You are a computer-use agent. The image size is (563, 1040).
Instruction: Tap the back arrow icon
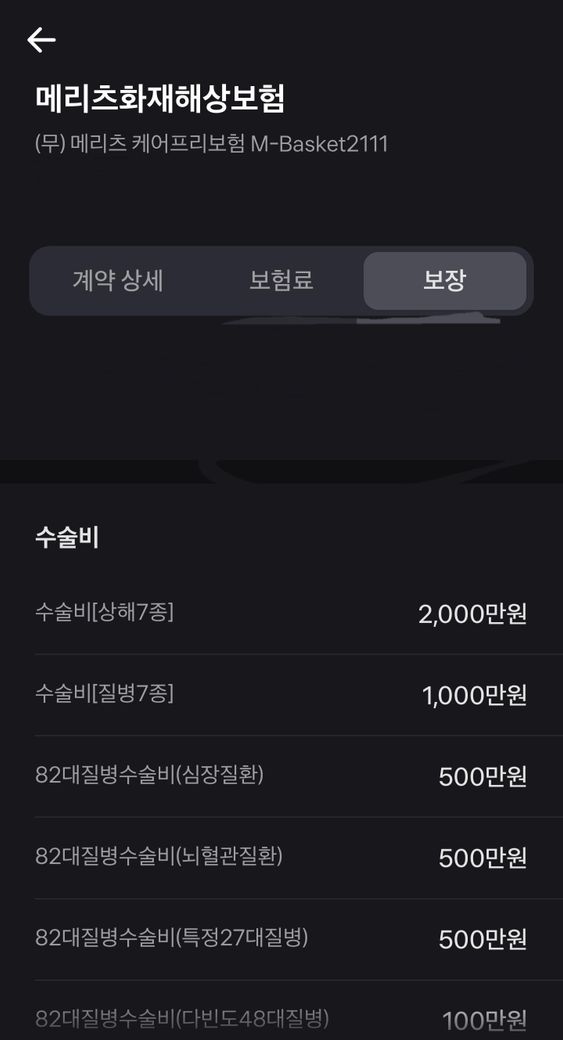pos(41,40)
